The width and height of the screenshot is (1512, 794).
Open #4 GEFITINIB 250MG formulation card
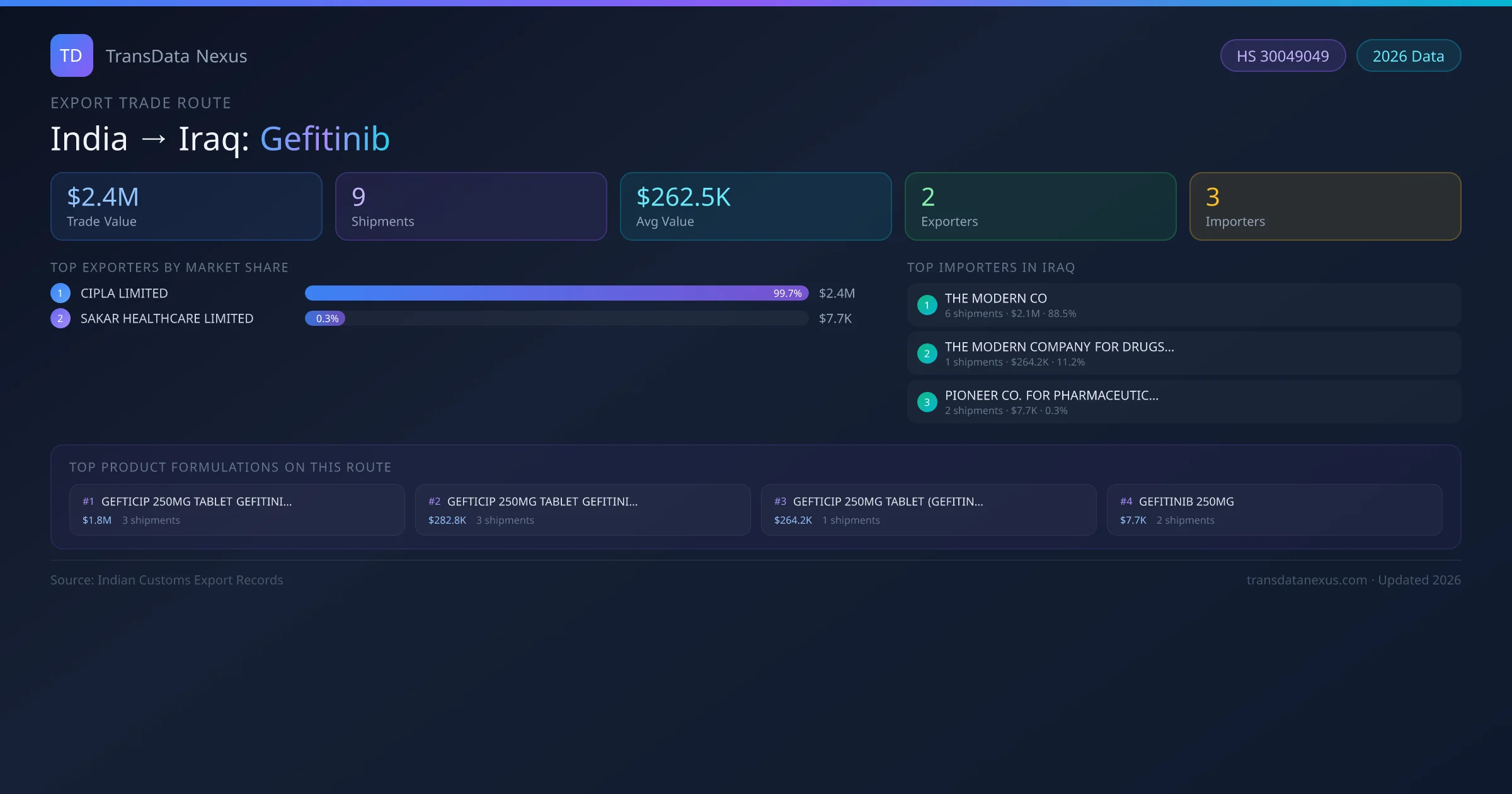(1274, 510)
